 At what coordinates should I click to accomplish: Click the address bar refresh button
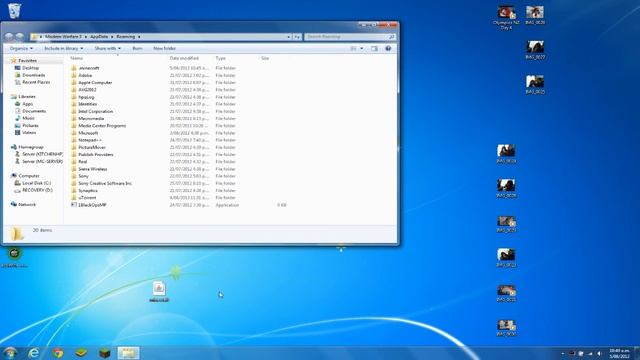(297, 37)
